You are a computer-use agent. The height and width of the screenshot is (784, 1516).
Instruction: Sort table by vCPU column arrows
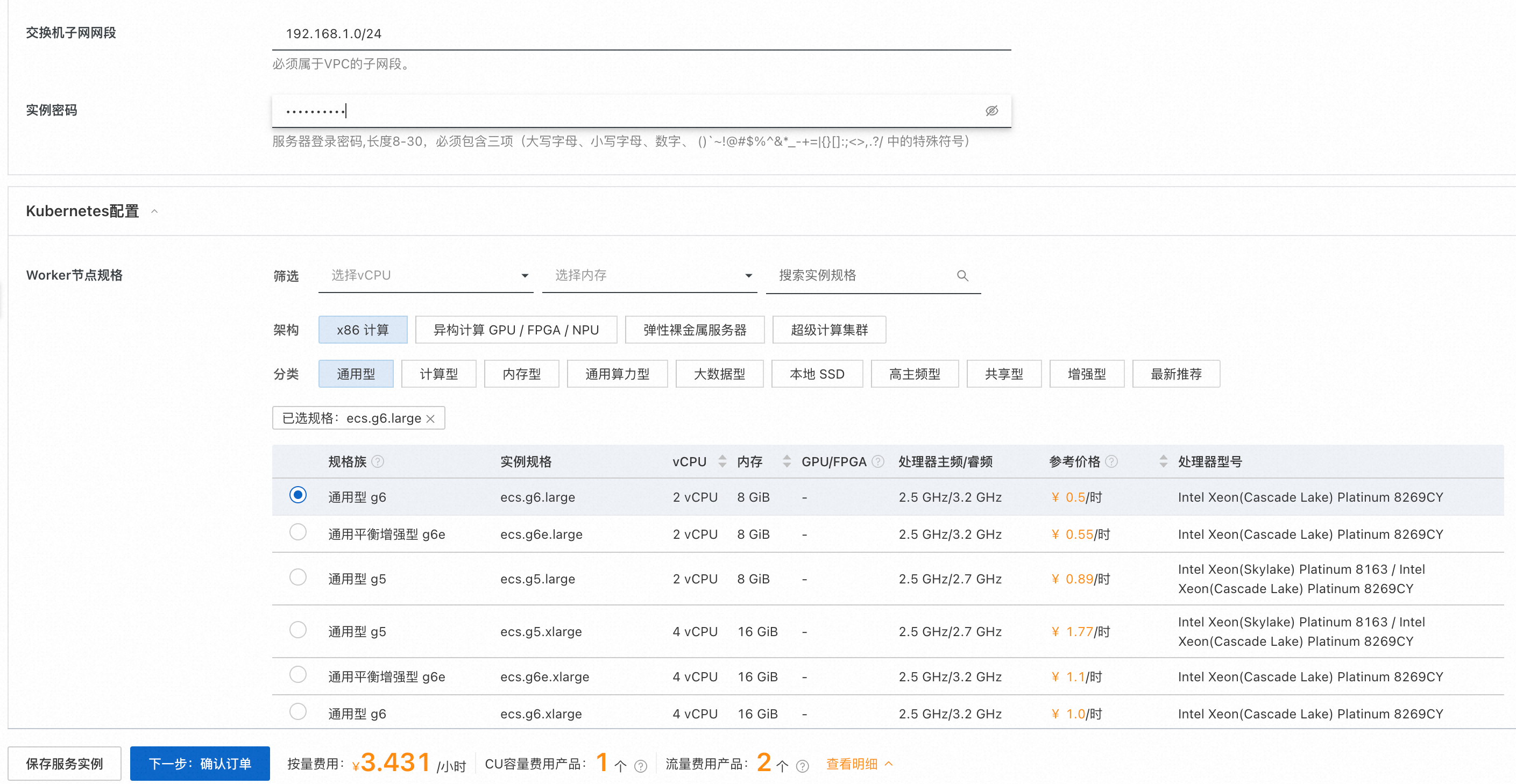pos(722,462)
